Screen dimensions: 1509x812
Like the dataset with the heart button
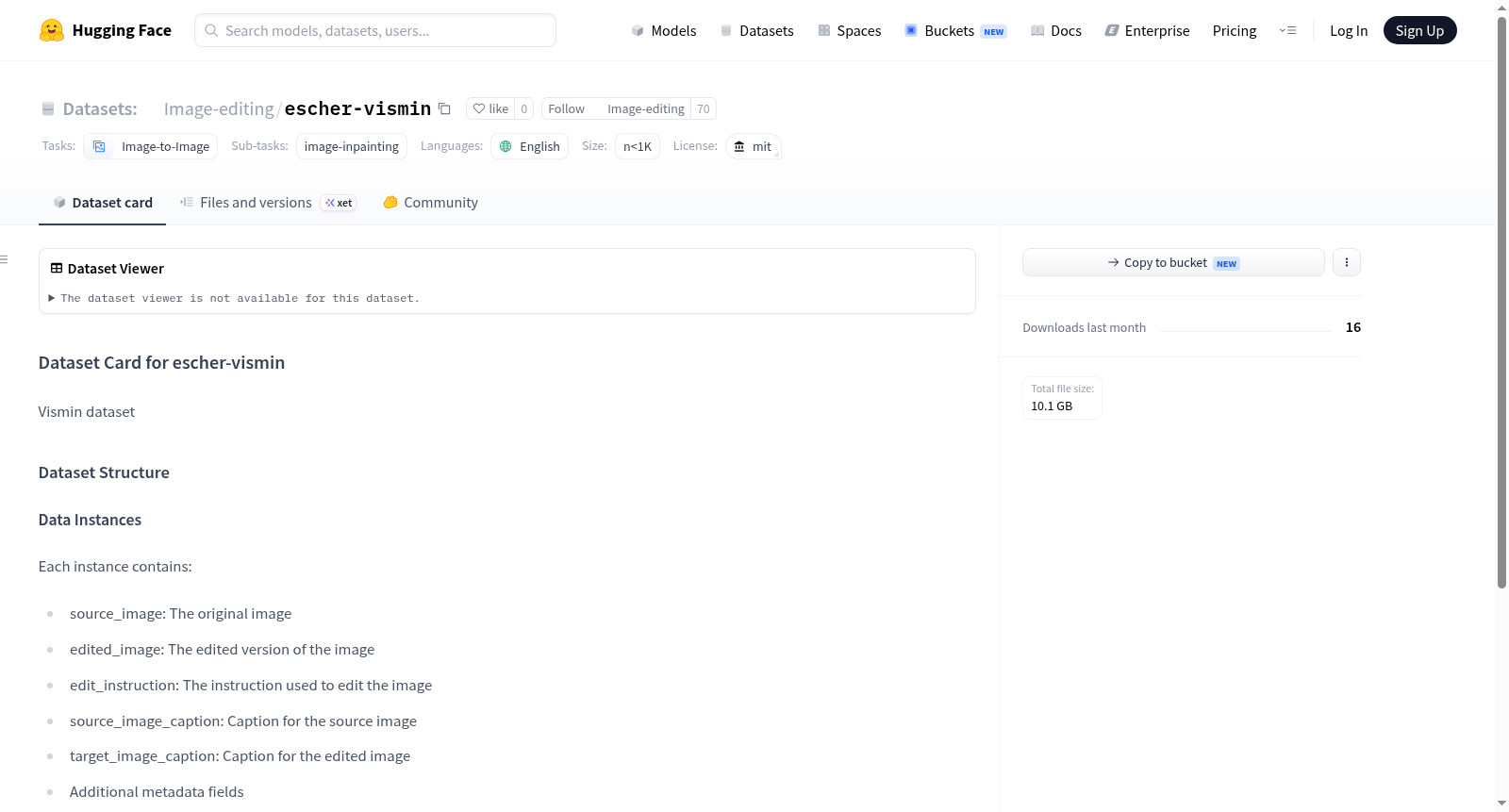click(x=490, y=108)
